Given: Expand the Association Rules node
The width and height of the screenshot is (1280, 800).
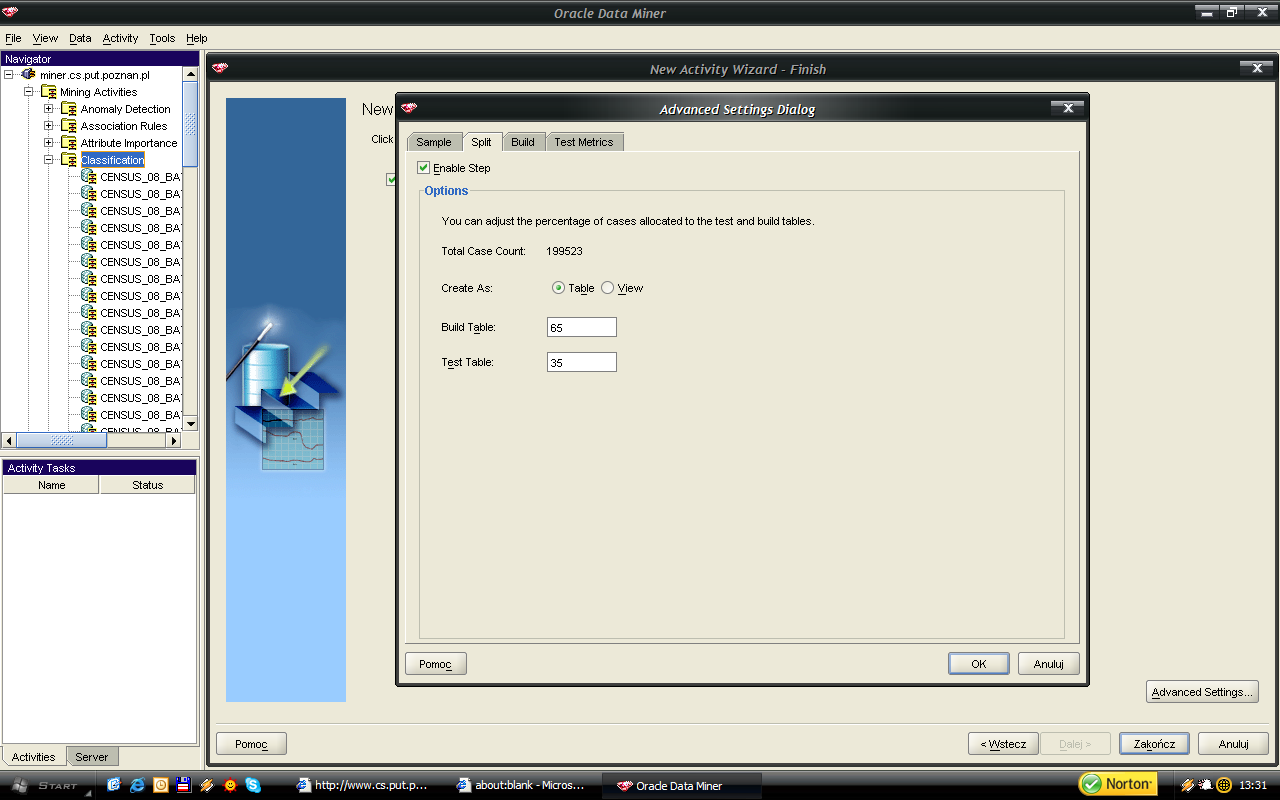Looking at the screenshot, I should coord(49,126).
